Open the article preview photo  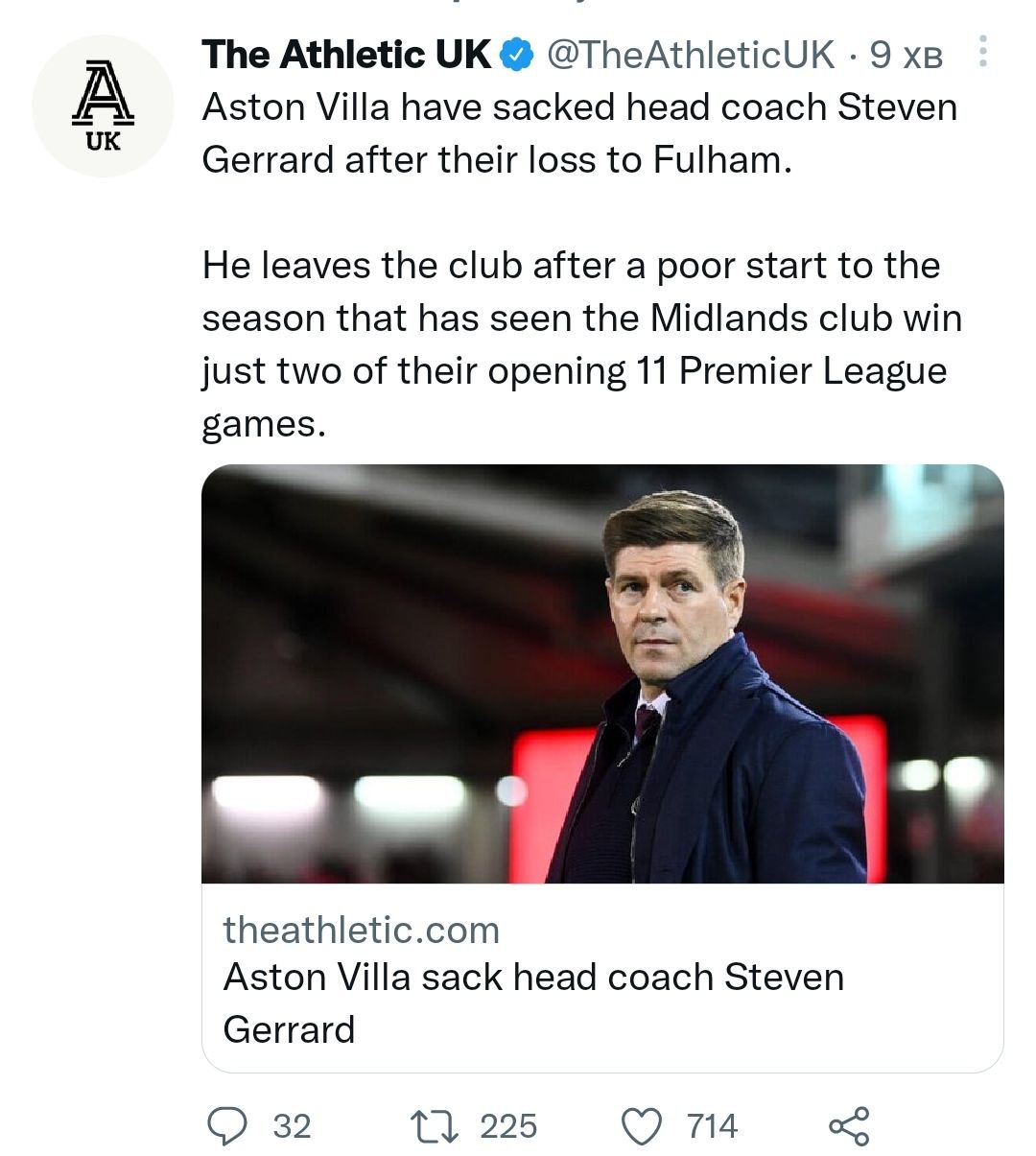(602, 673)
